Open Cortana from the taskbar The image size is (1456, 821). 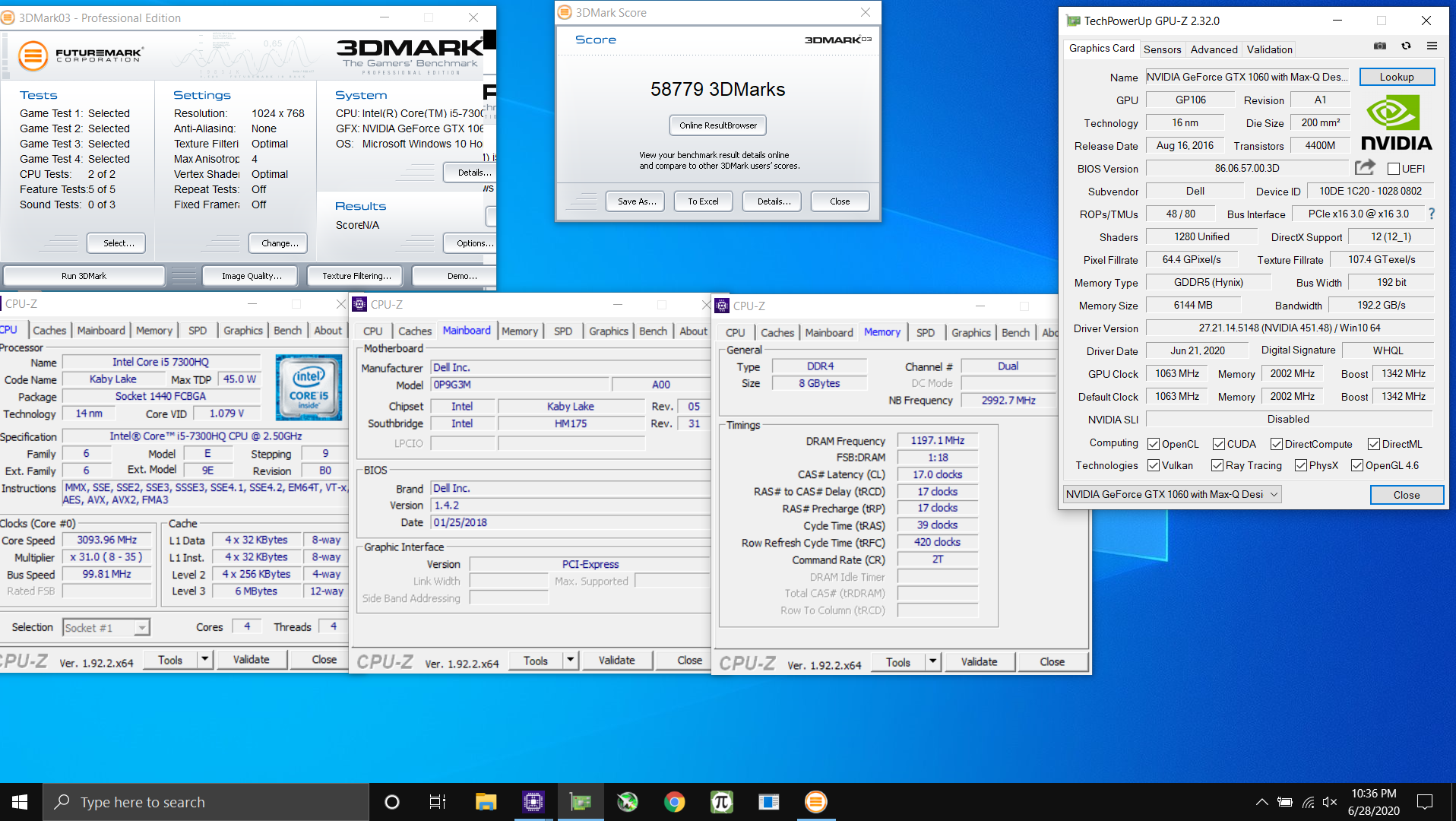coord(392,802)
